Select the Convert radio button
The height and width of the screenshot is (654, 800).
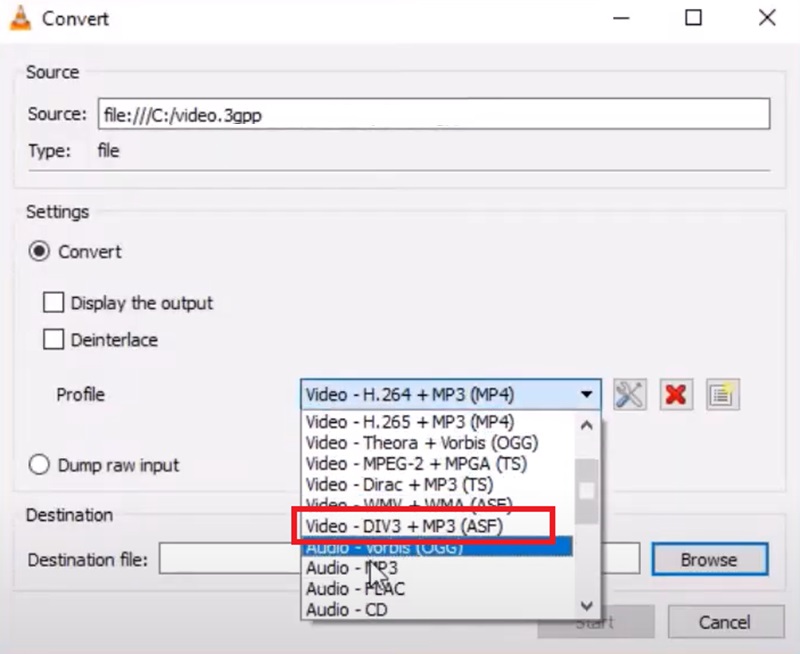coord(39,251)
